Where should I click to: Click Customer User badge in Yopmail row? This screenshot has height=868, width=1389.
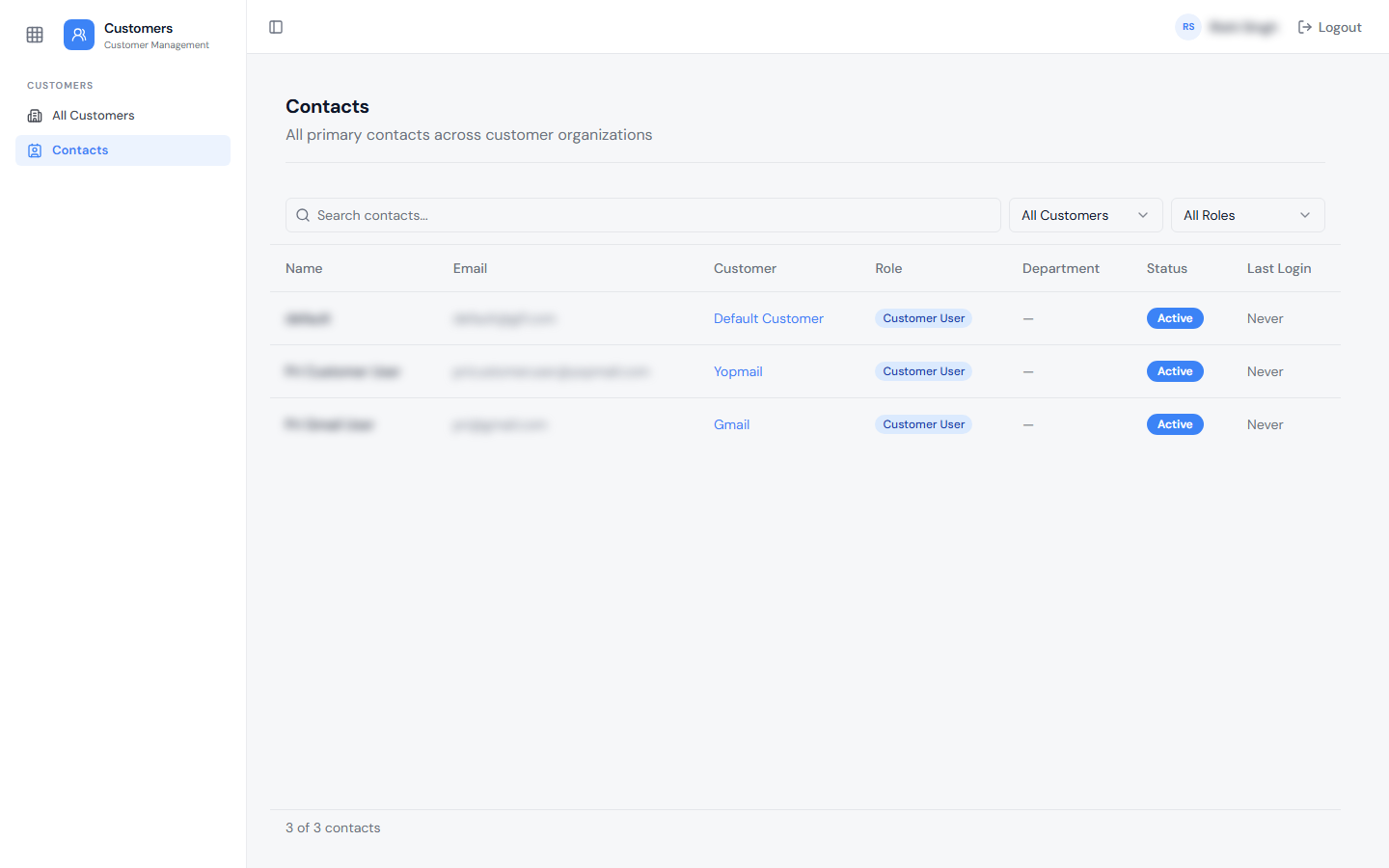[923, 371]
